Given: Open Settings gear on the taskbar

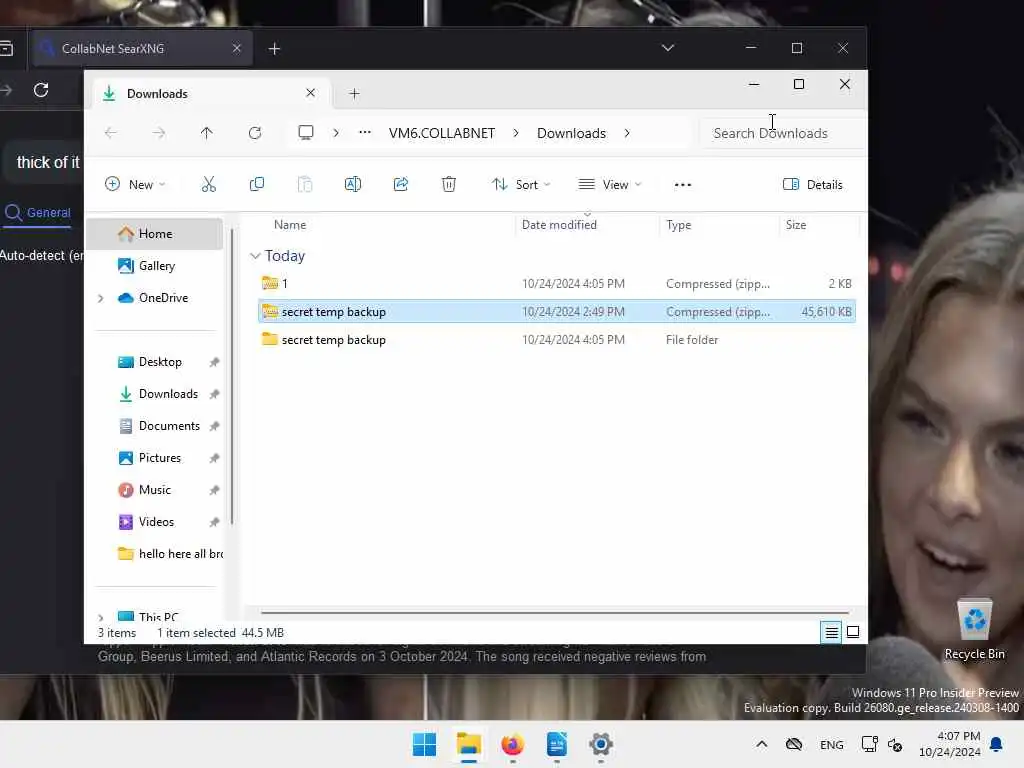Looking at the screenshot, I should click(601, 744).
